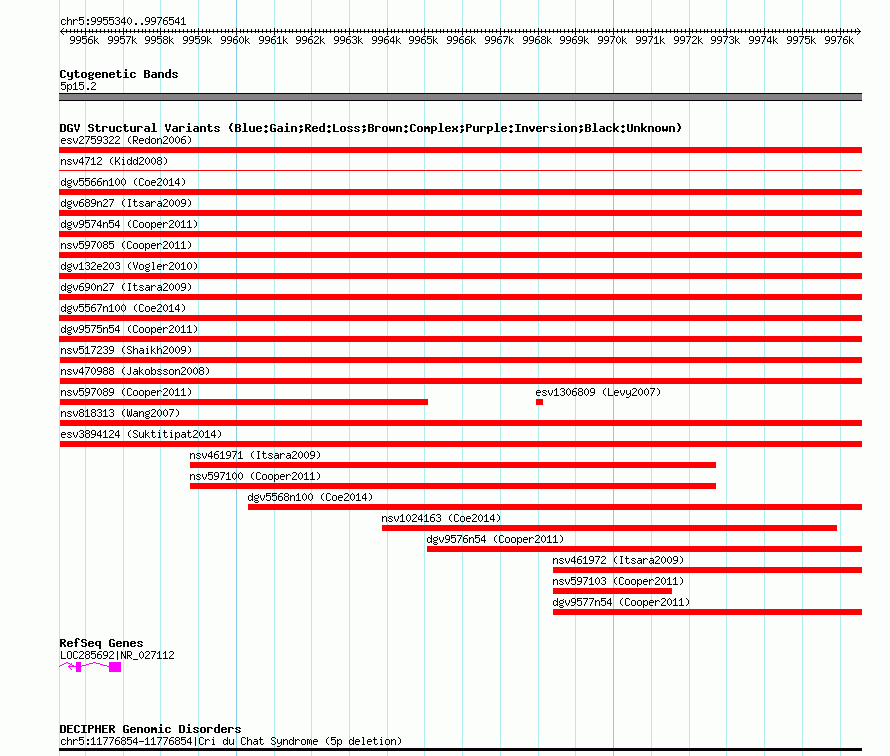Click the red bar under nsv1024163
Viewport: 890px width, 756px height.
(x=610, y=528)
